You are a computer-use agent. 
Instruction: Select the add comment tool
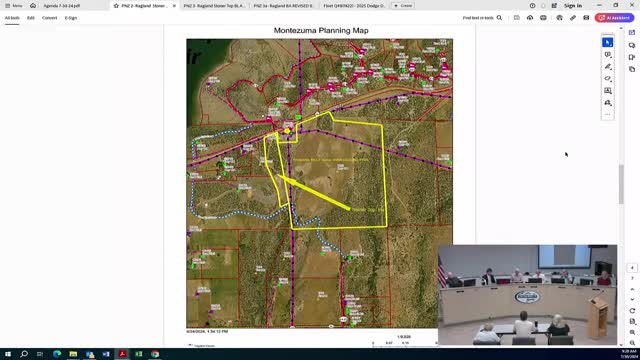pyautogui.click(x=607, y=55)
